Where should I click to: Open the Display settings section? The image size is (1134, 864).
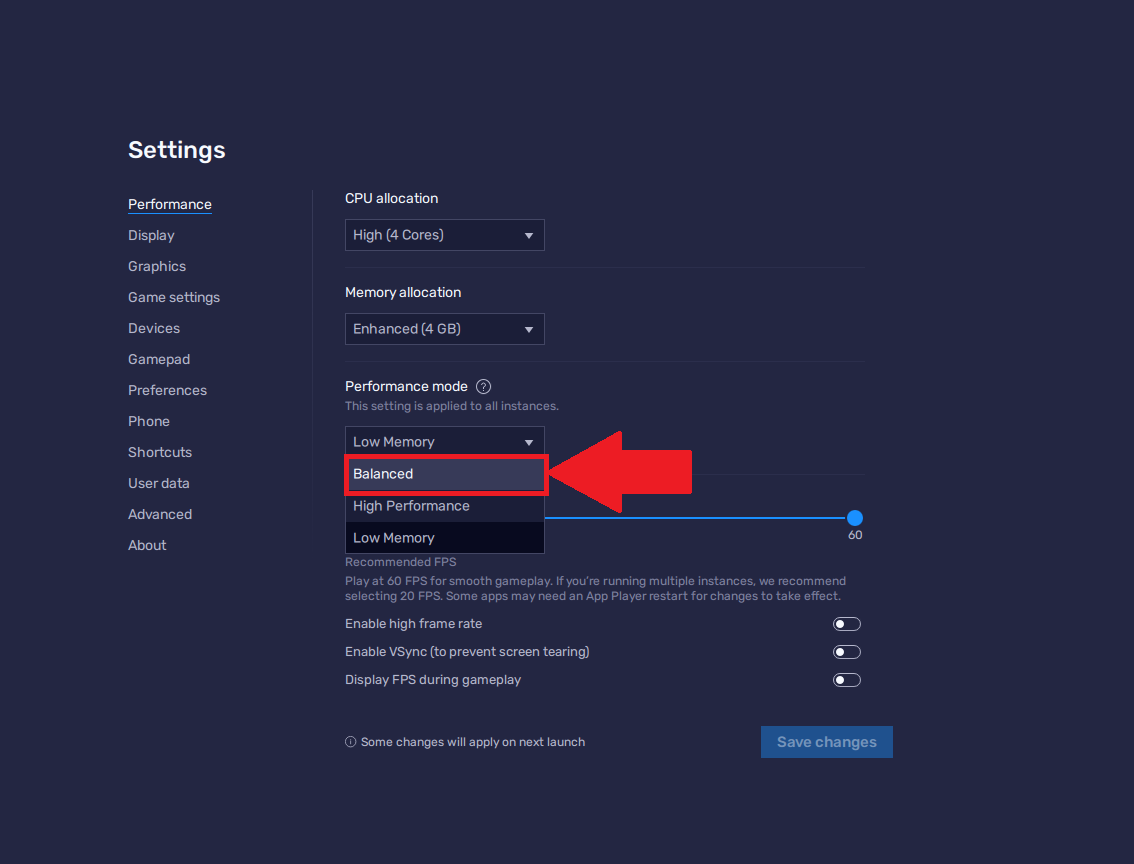coord(151,236)
